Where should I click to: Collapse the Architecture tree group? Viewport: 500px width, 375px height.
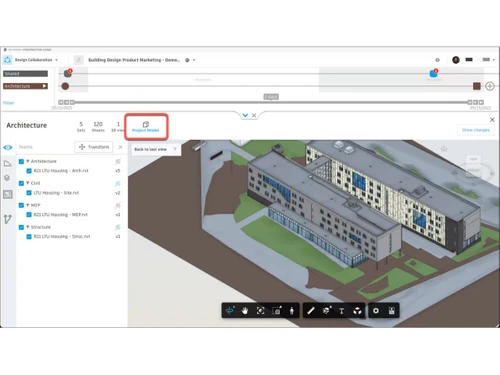pos(28,161)
